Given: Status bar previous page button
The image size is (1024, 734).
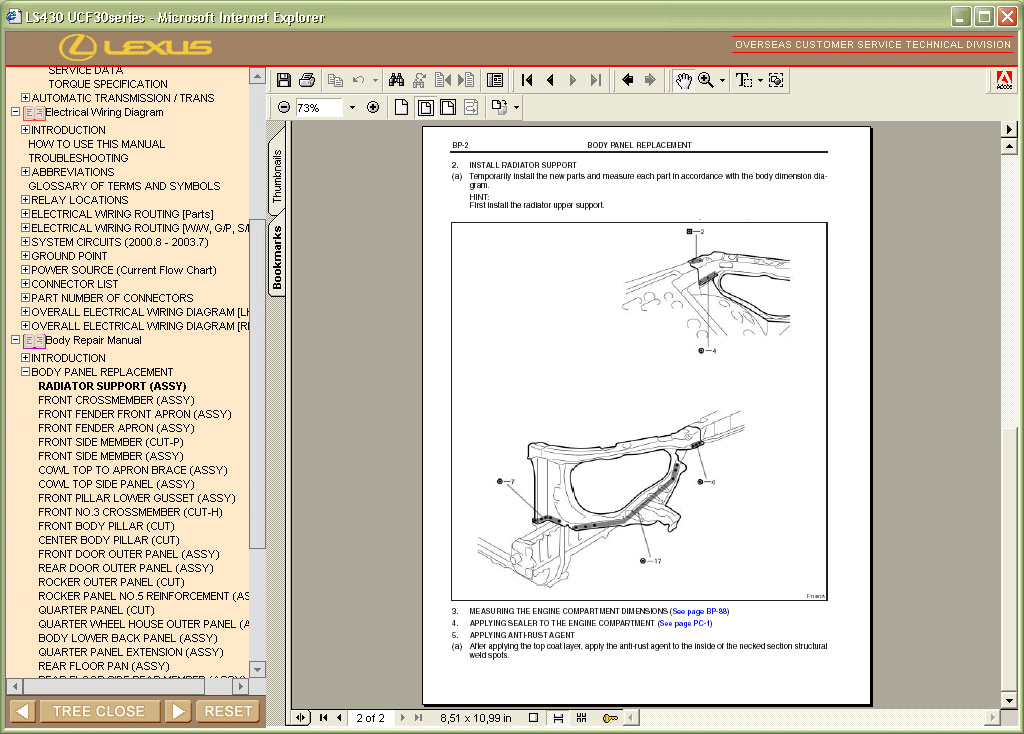Looking at the screenshot, I should tap(339, 718).
